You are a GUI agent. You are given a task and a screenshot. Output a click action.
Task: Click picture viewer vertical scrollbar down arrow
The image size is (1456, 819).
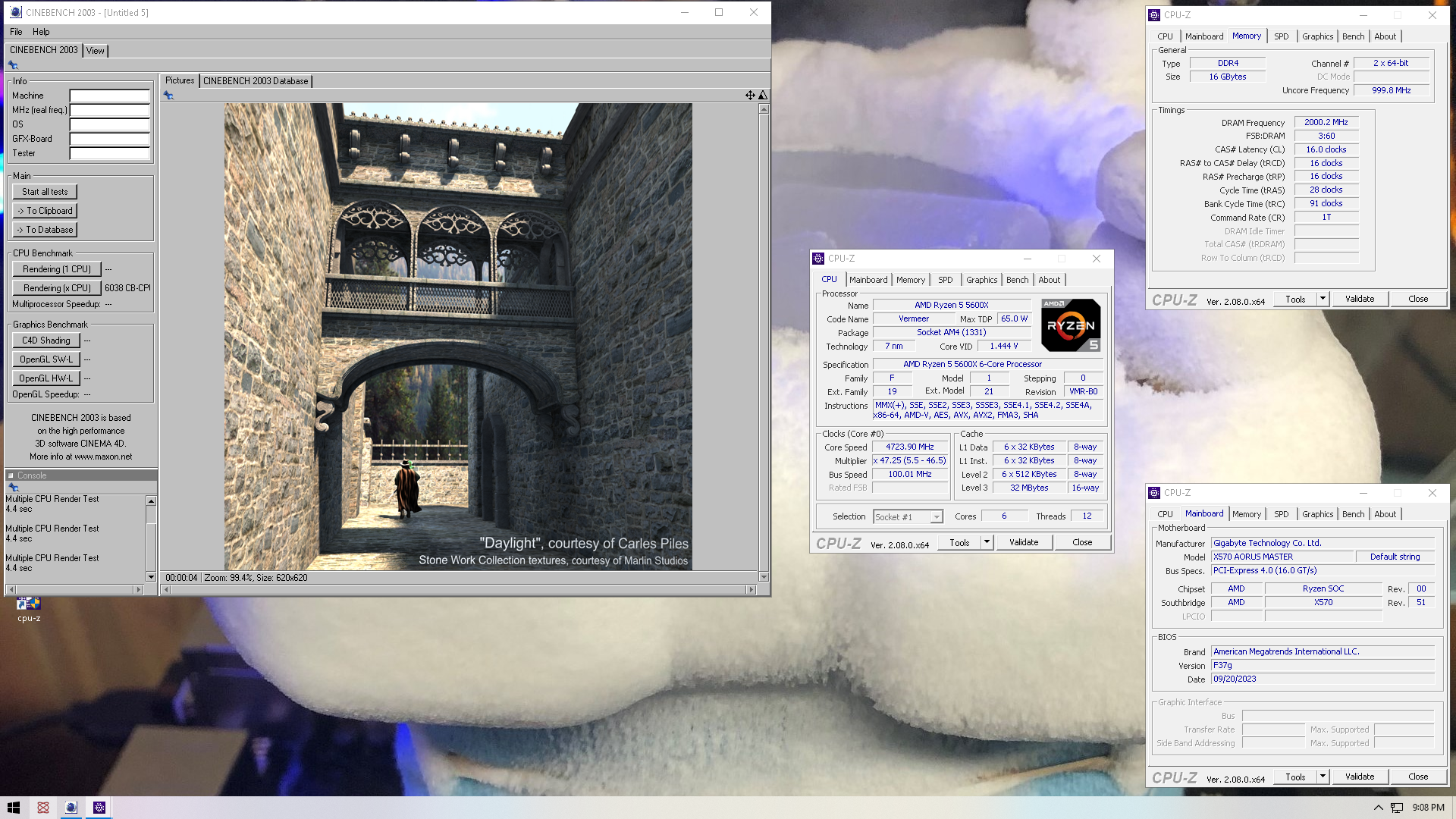pyautogui.click(x=764, y=577)
